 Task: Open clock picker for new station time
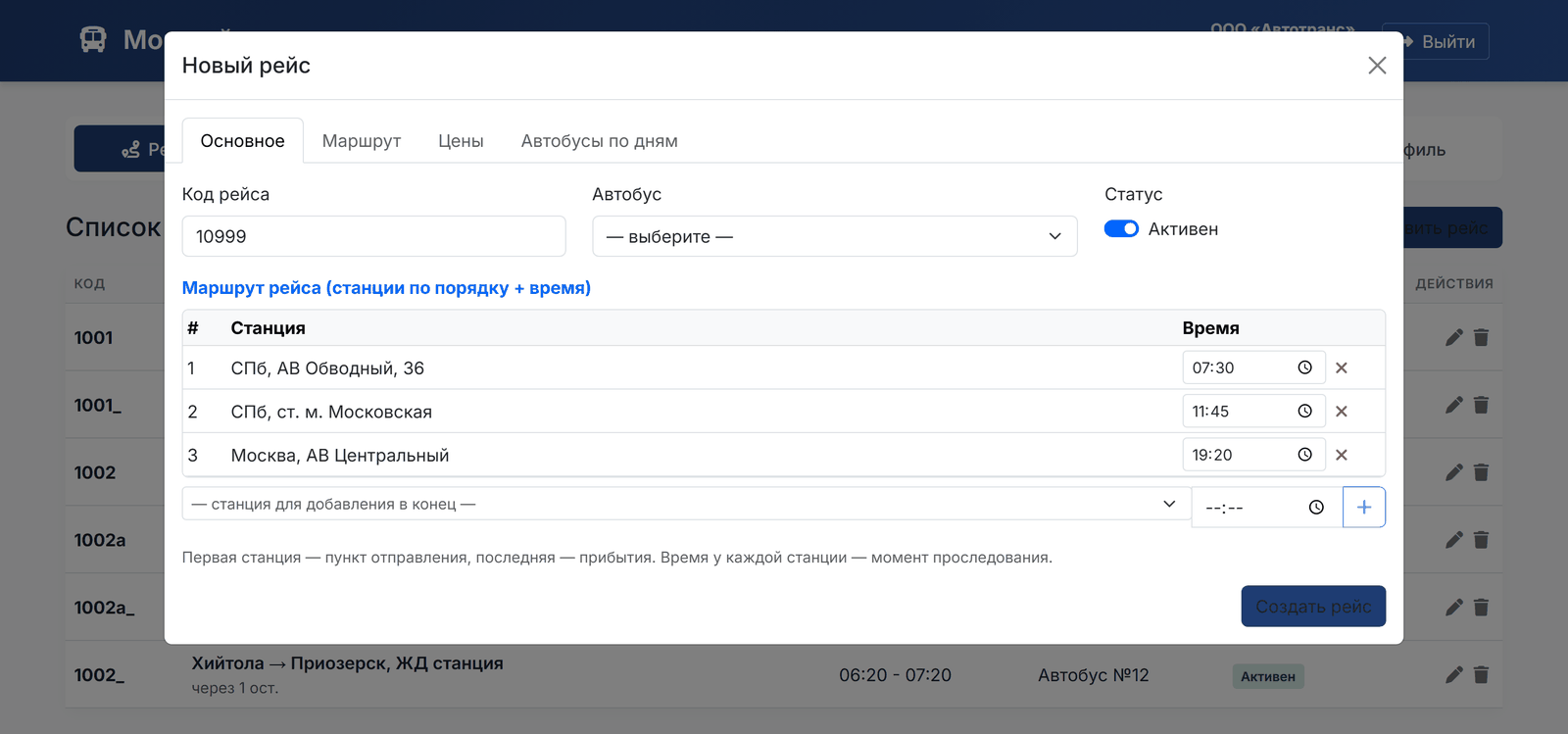pyautogui.click(x=1316, y=508)
